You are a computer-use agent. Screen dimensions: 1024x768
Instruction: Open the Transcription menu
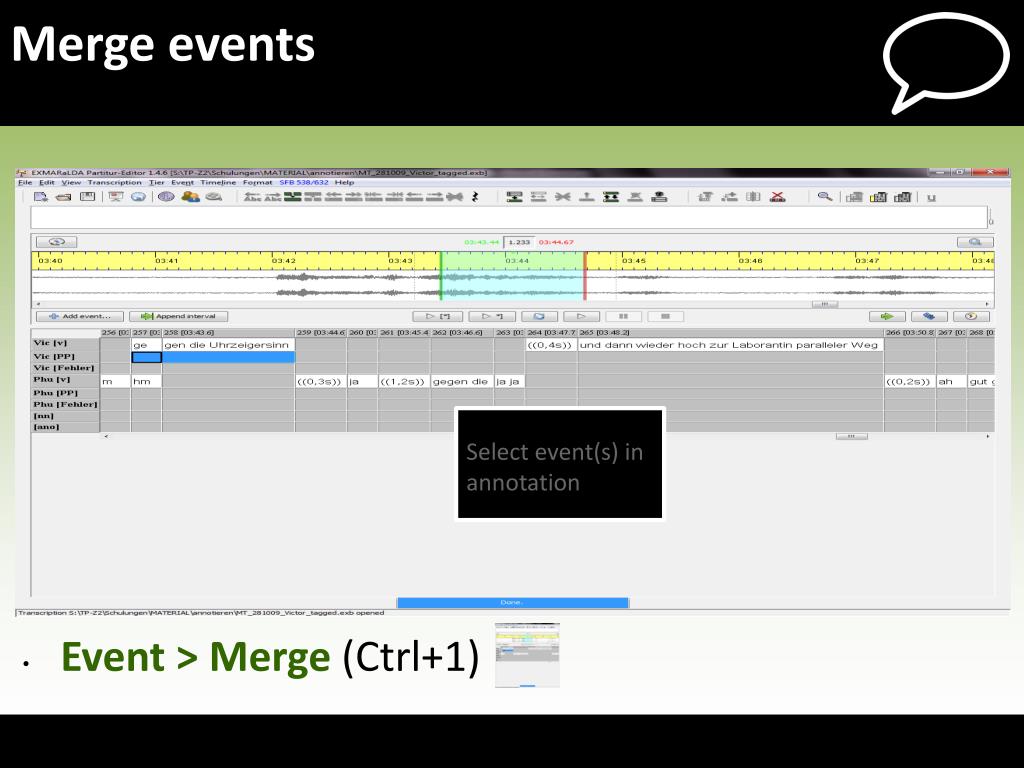point(114,183)
